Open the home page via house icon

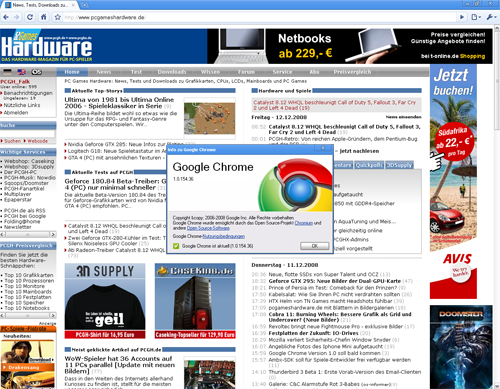(44, 17)
